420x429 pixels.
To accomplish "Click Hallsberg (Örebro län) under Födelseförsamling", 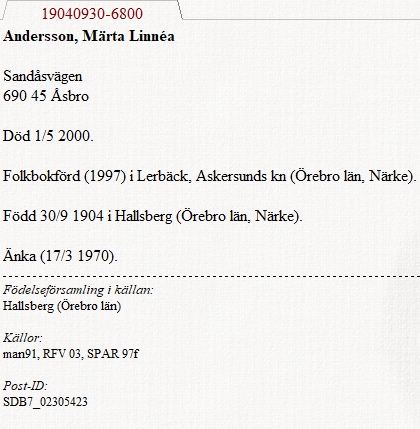I will (62, 306).
